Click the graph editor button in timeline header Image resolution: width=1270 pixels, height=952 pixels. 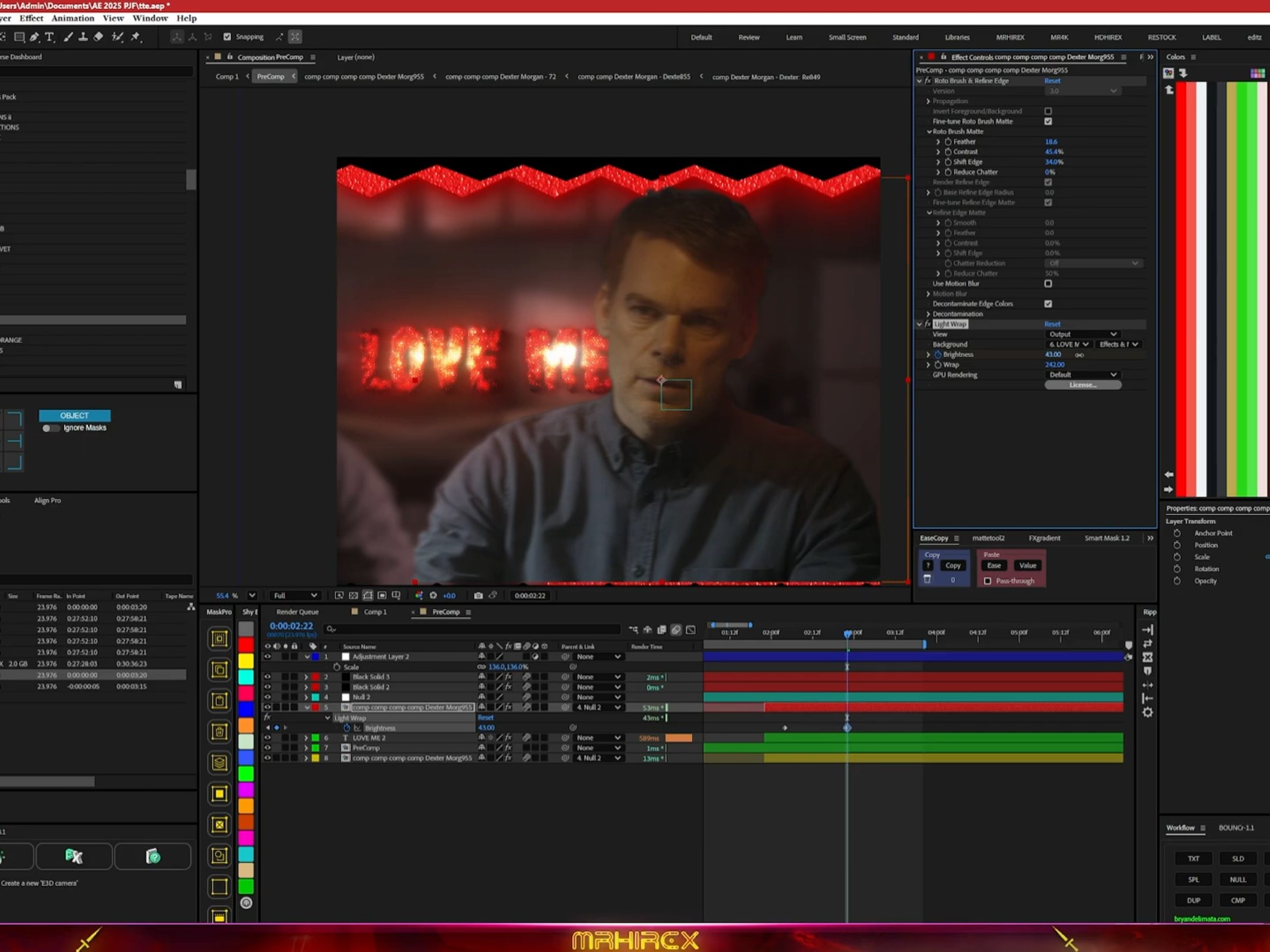[x=691, y=630]
